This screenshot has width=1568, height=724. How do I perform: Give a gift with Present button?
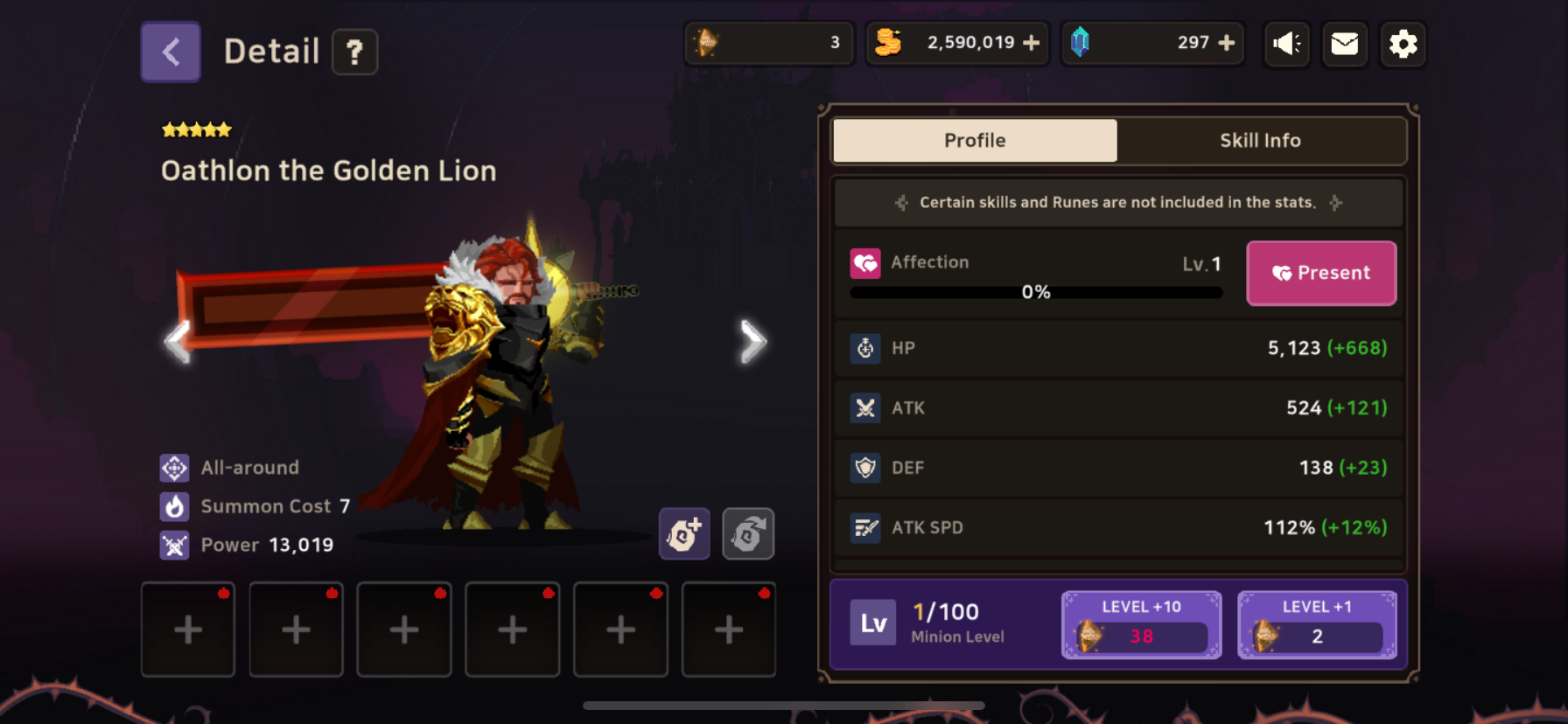point(1321,273)
